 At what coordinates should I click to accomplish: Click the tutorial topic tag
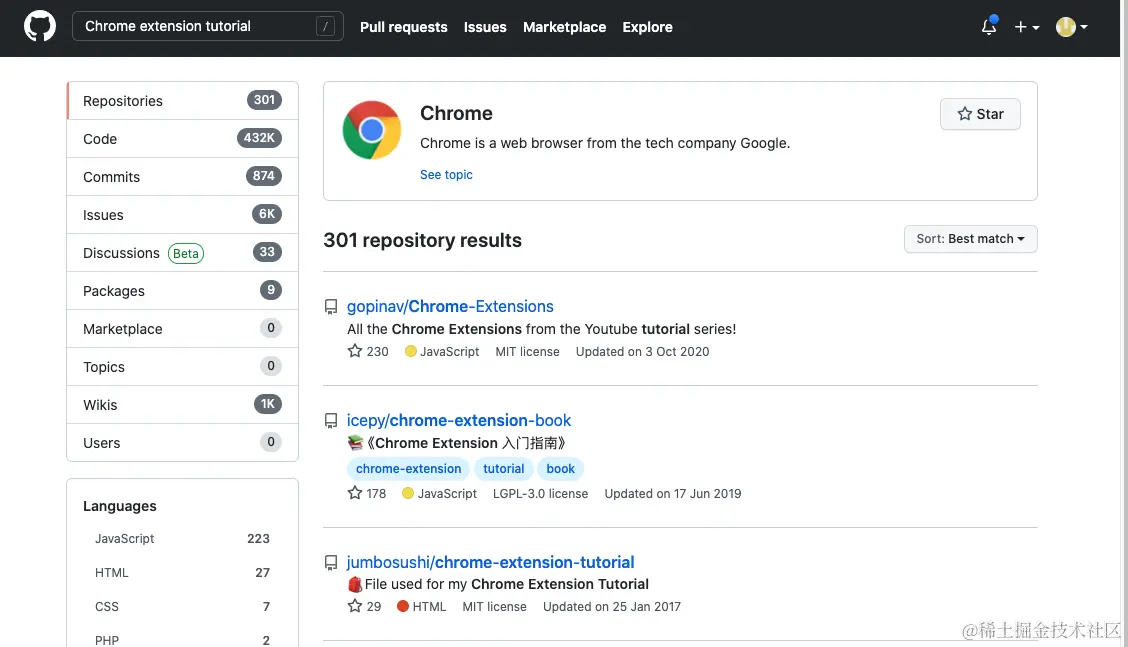pyautogui.click(x=504, y=469)
